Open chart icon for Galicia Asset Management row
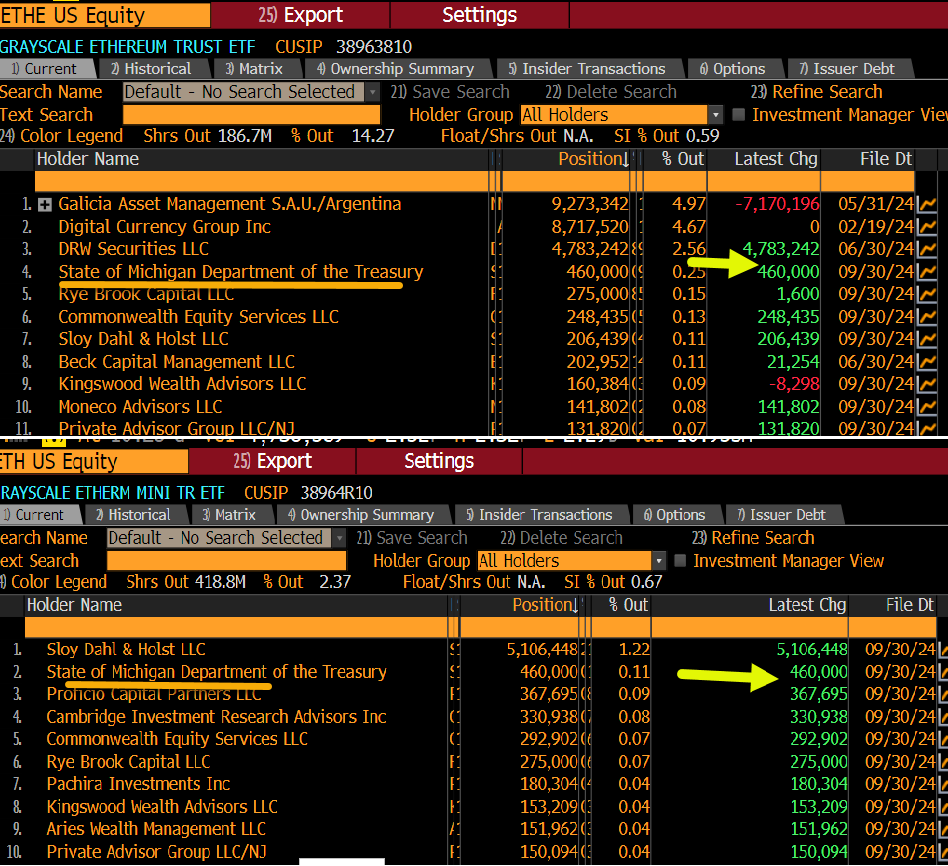This screenshot has width=948, height=866. click(927, 204)
